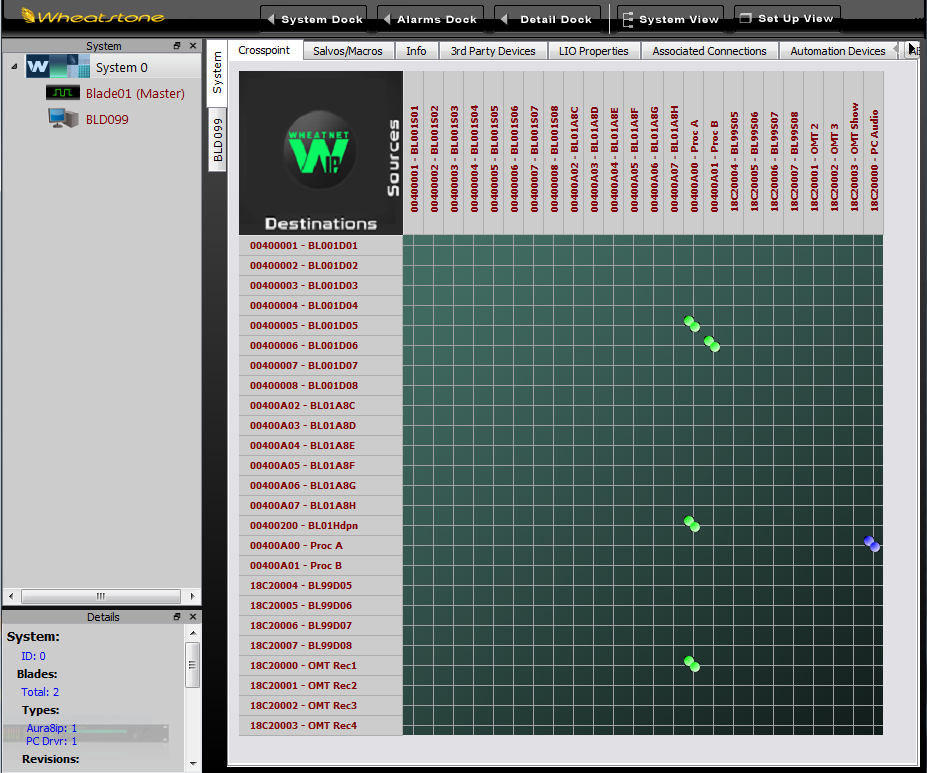
Task: Select destination 00400001 - BL001D01
Action: click(321, 245)
